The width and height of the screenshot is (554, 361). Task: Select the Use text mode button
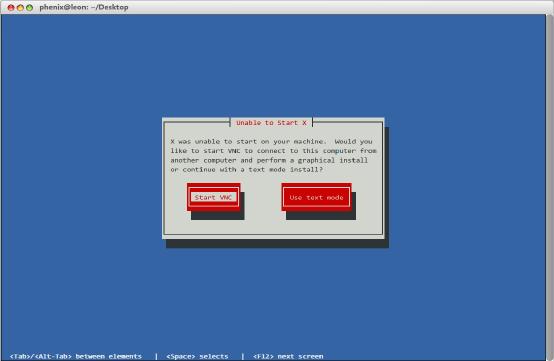[x=316, y=197]
